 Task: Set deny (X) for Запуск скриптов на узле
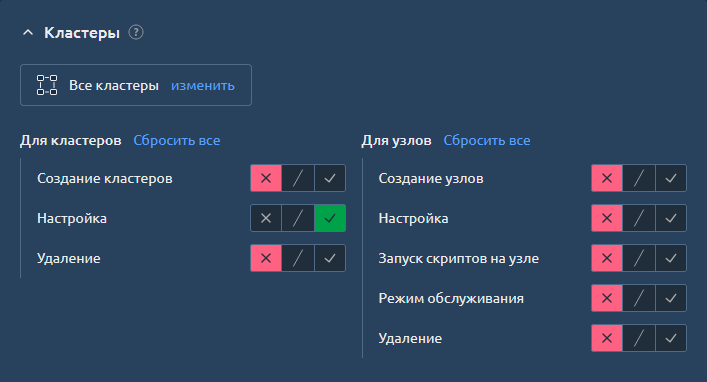[607, 258]
